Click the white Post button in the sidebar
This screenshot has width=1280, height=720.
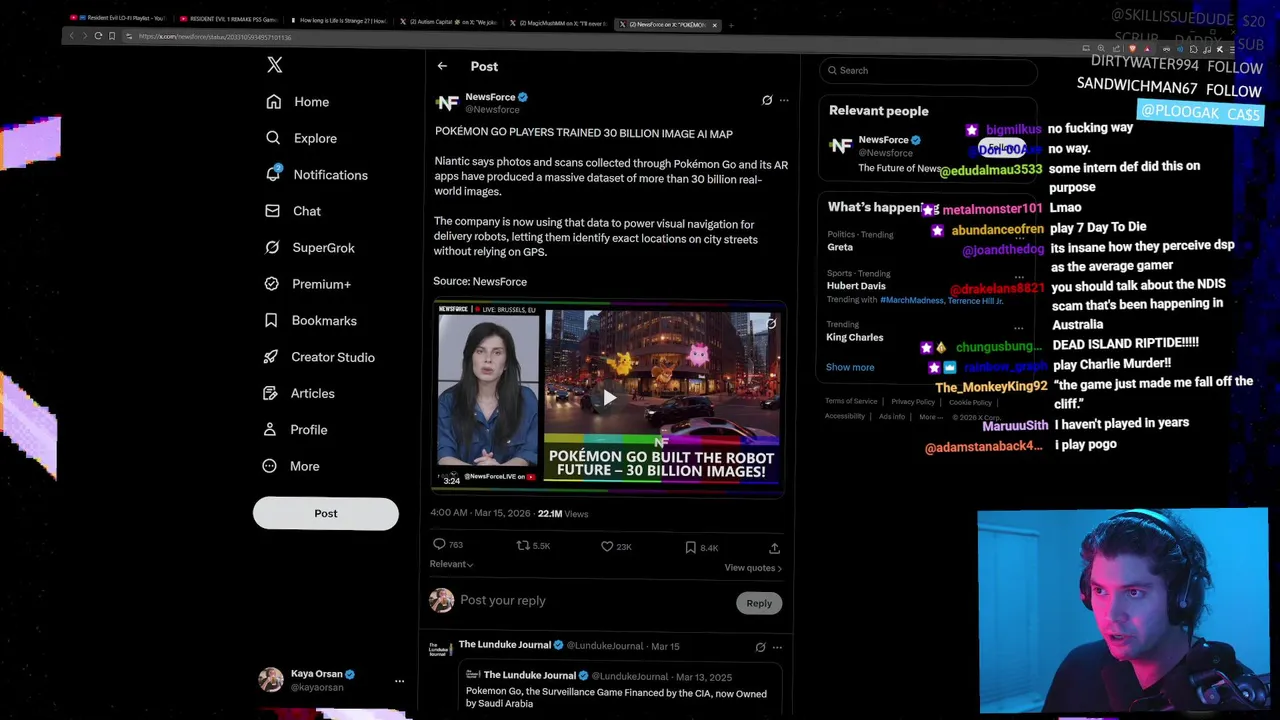coord(326,513)
